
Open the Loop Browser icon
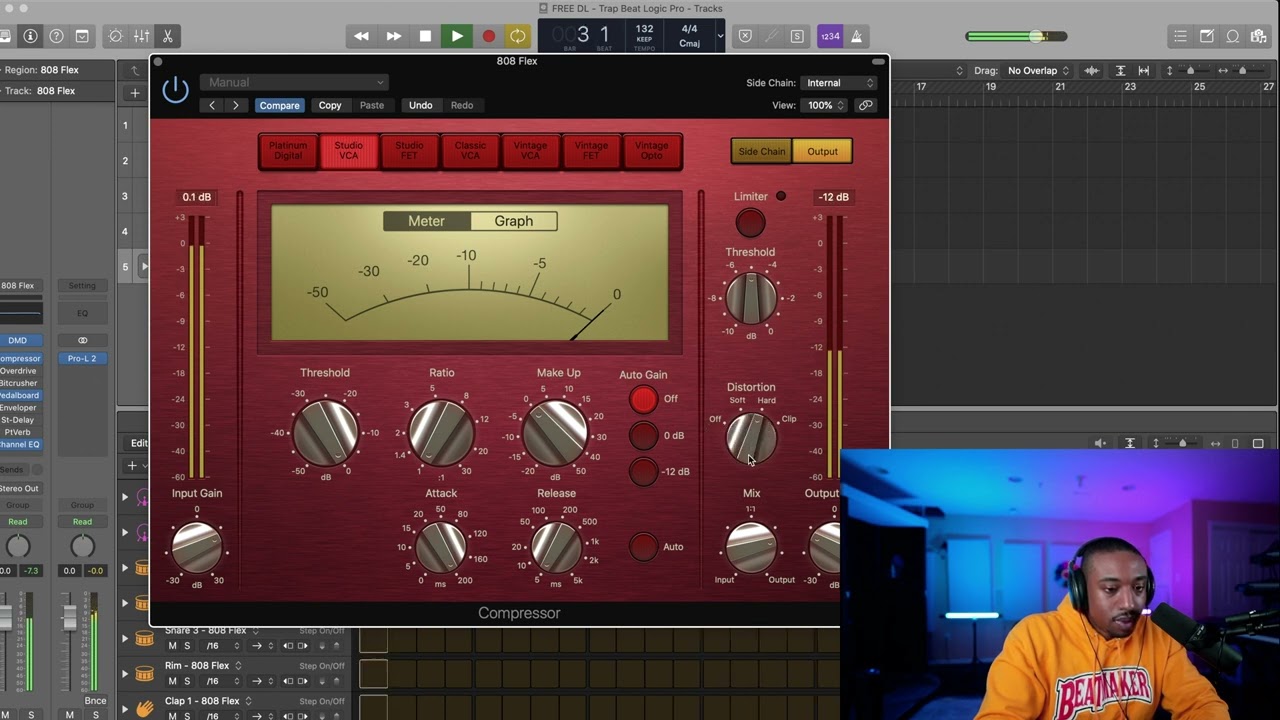1233,36
